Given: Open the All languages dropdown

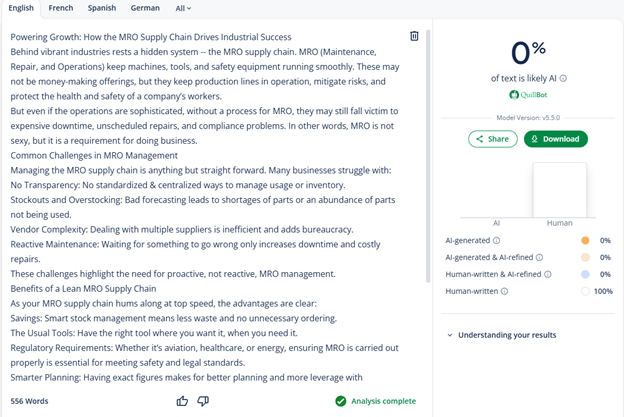Looking at the screenshot, I should pyautogui.click(x=183, y=8).
